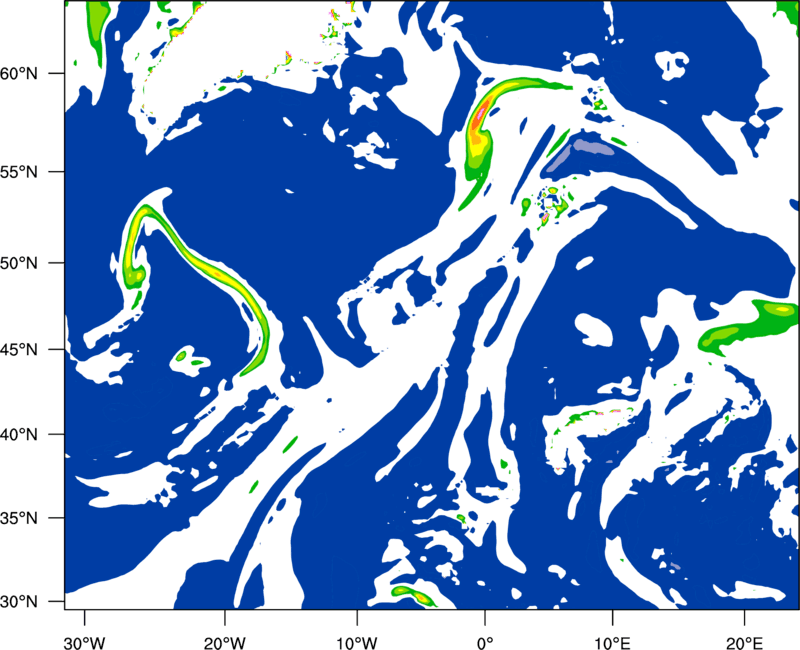Click the 30°W longitude label
The height and width of the screenshot is (650, 800).
(x=84, y=643)
